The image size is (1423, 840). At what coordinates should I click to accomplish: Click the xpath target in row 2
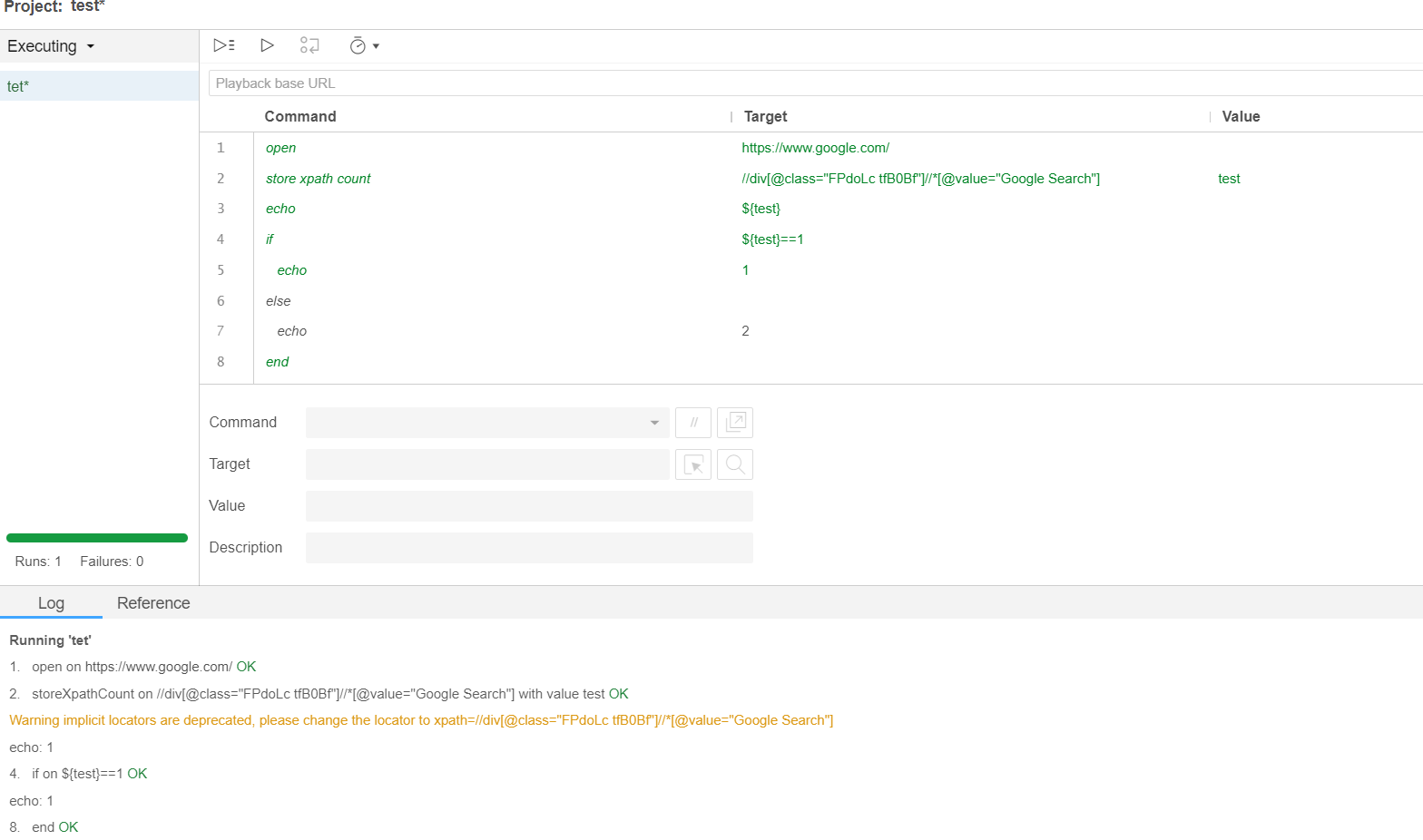[920, 179]
